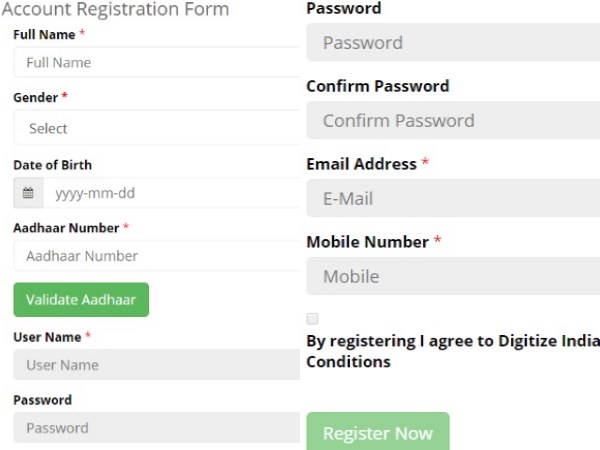The width and height of the screenshot is (600, 450).
Task: Focus the Password field below User Name
Action: tap(156, 428)
